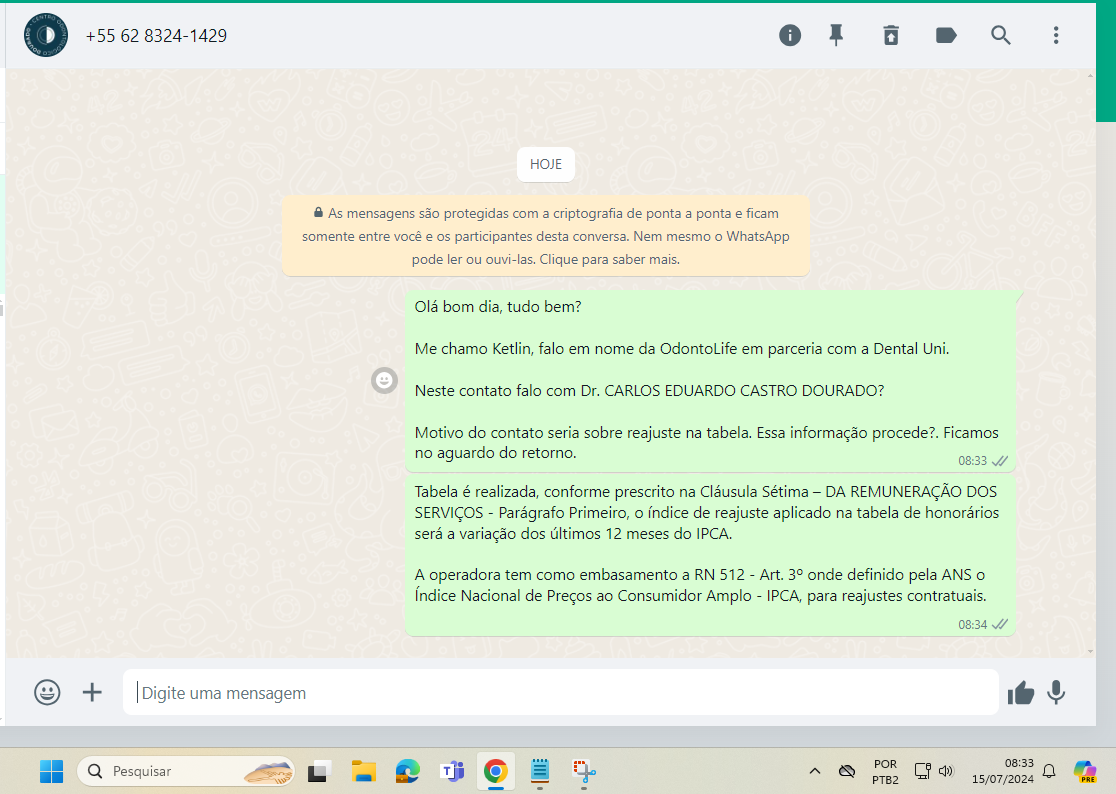Click the chat scrollbar up arrow
Screen dimensions: 1116x794
click(x=1090, y=75)
